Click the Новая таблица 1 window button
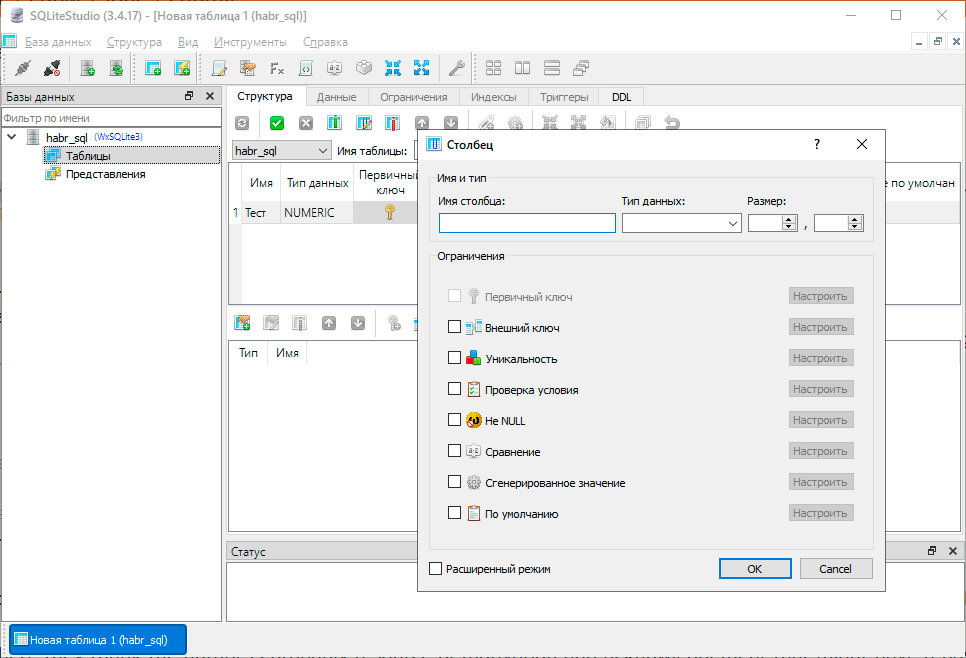The width and height of the screenshot is (966, 658). coord(98,640)
